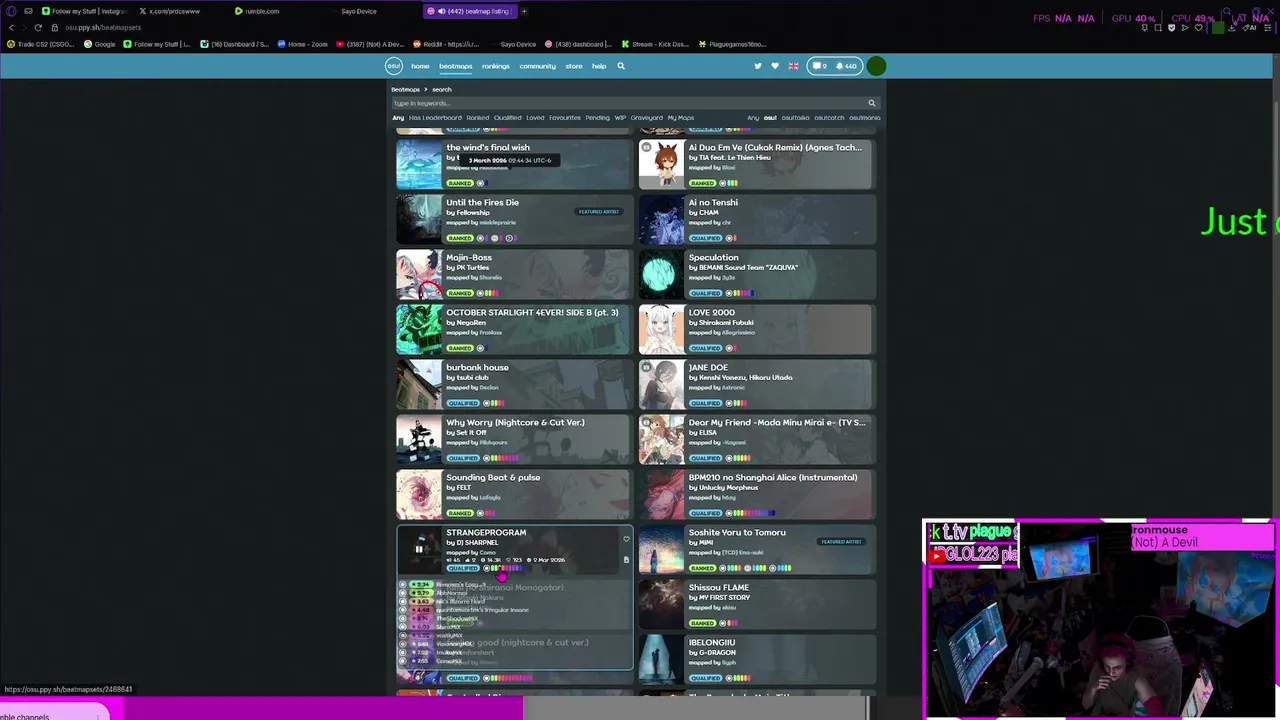Switch to the rumble.com browser tab
The width and height of the screenshot is (1280, 720).
pyautogui.click(x=262, y=11)
